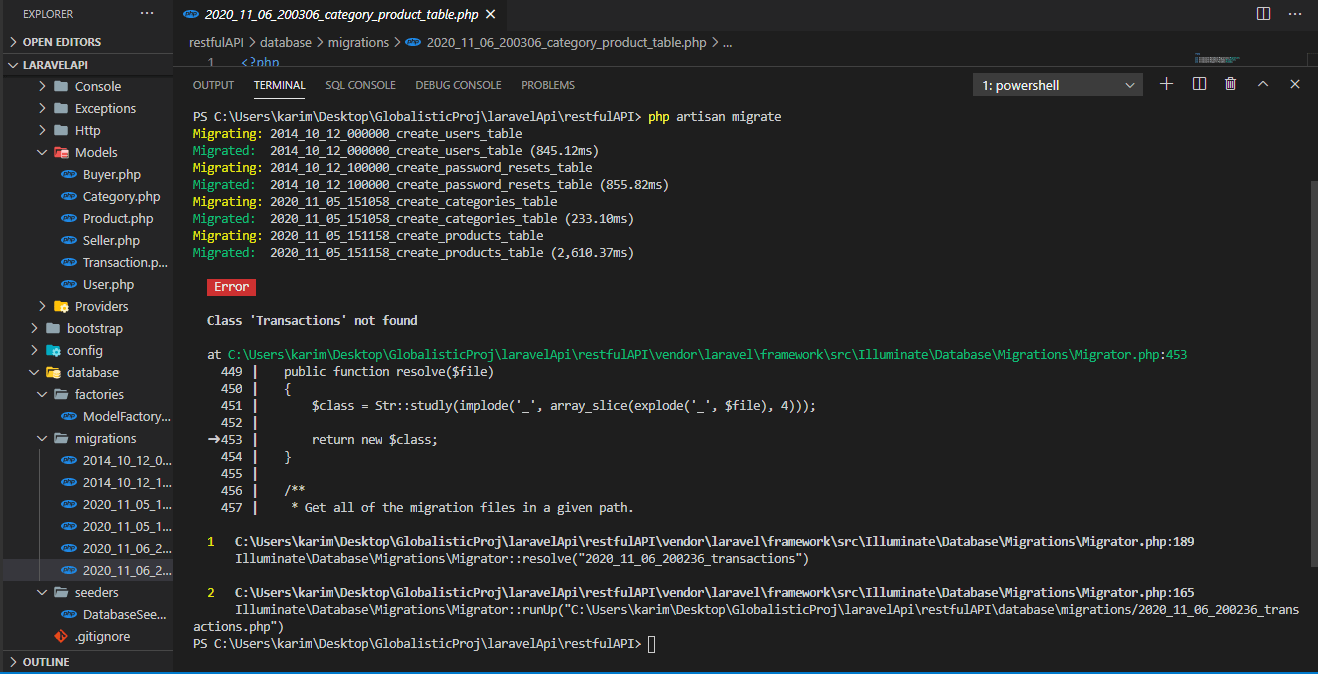Click split editor icon at top right

pyautogui.click(x=1264, y=14)
